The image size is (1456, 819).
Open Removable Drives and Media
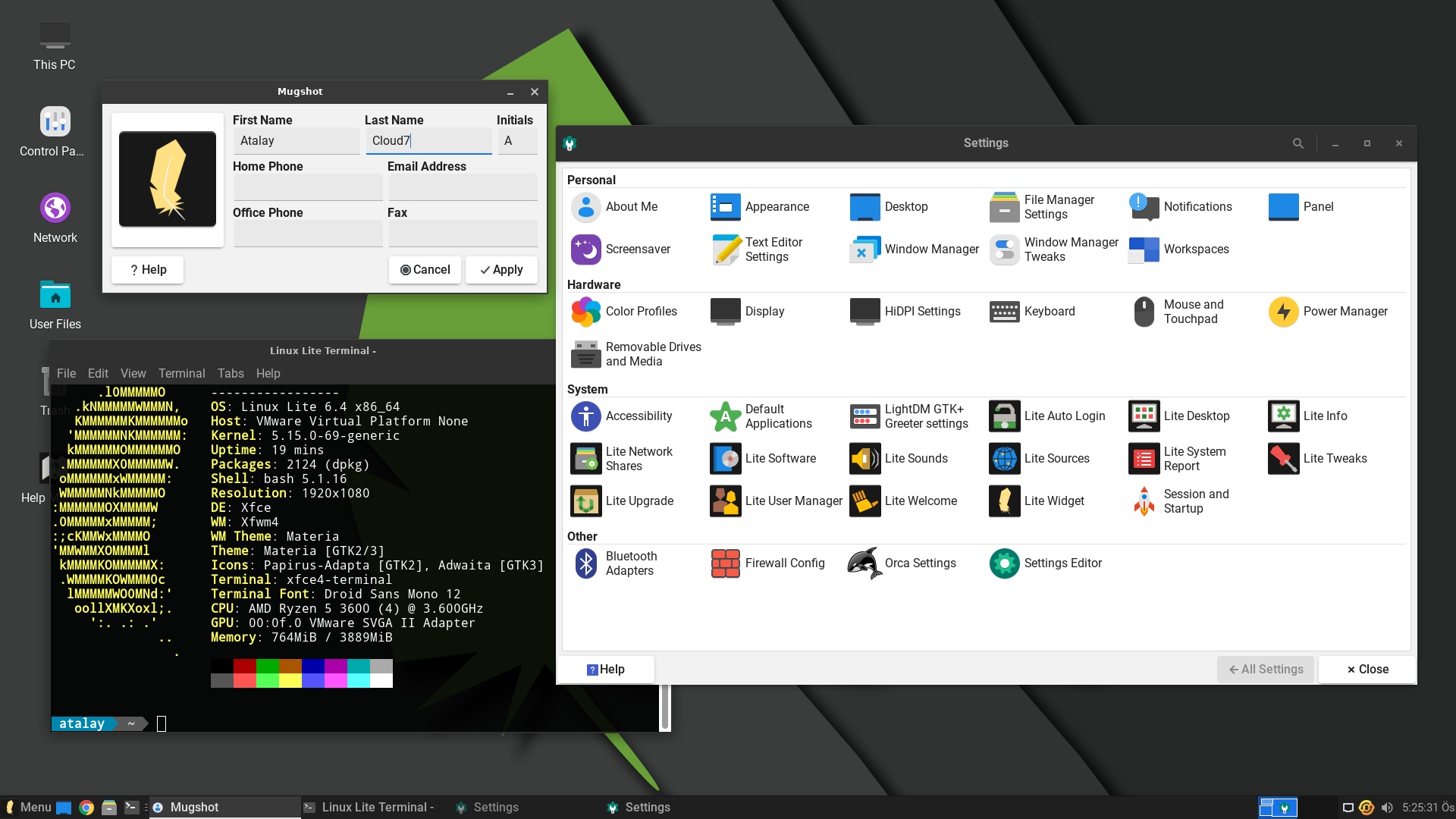(x=636, y=354)
